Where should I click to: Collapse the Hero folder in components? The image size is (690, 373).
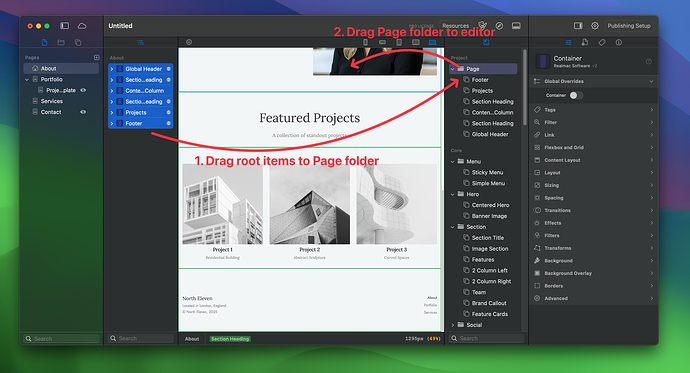[452, 194]
